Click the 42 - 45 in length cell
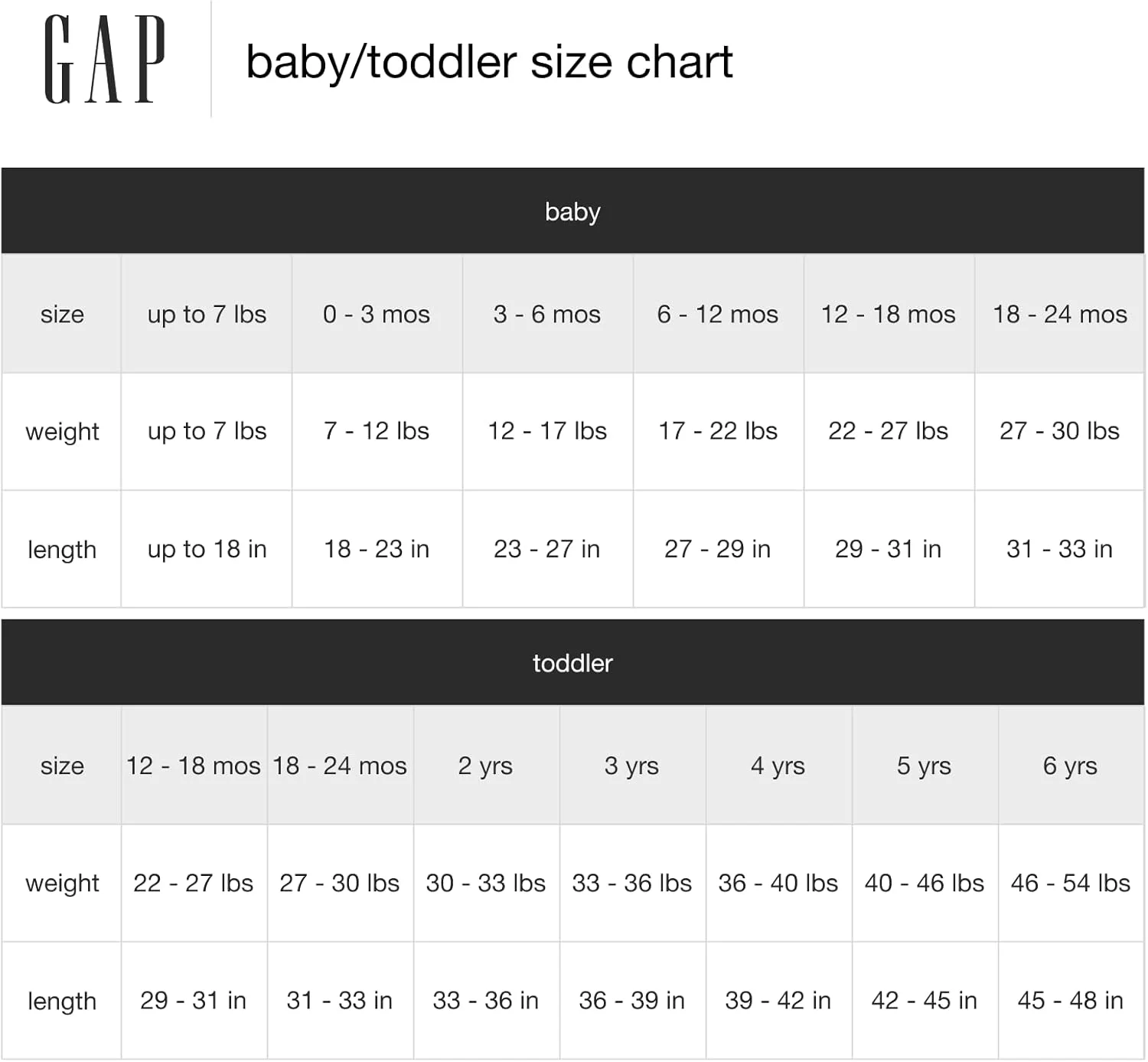Viewport: 1148px width, 1062px height. point(925,1001)
